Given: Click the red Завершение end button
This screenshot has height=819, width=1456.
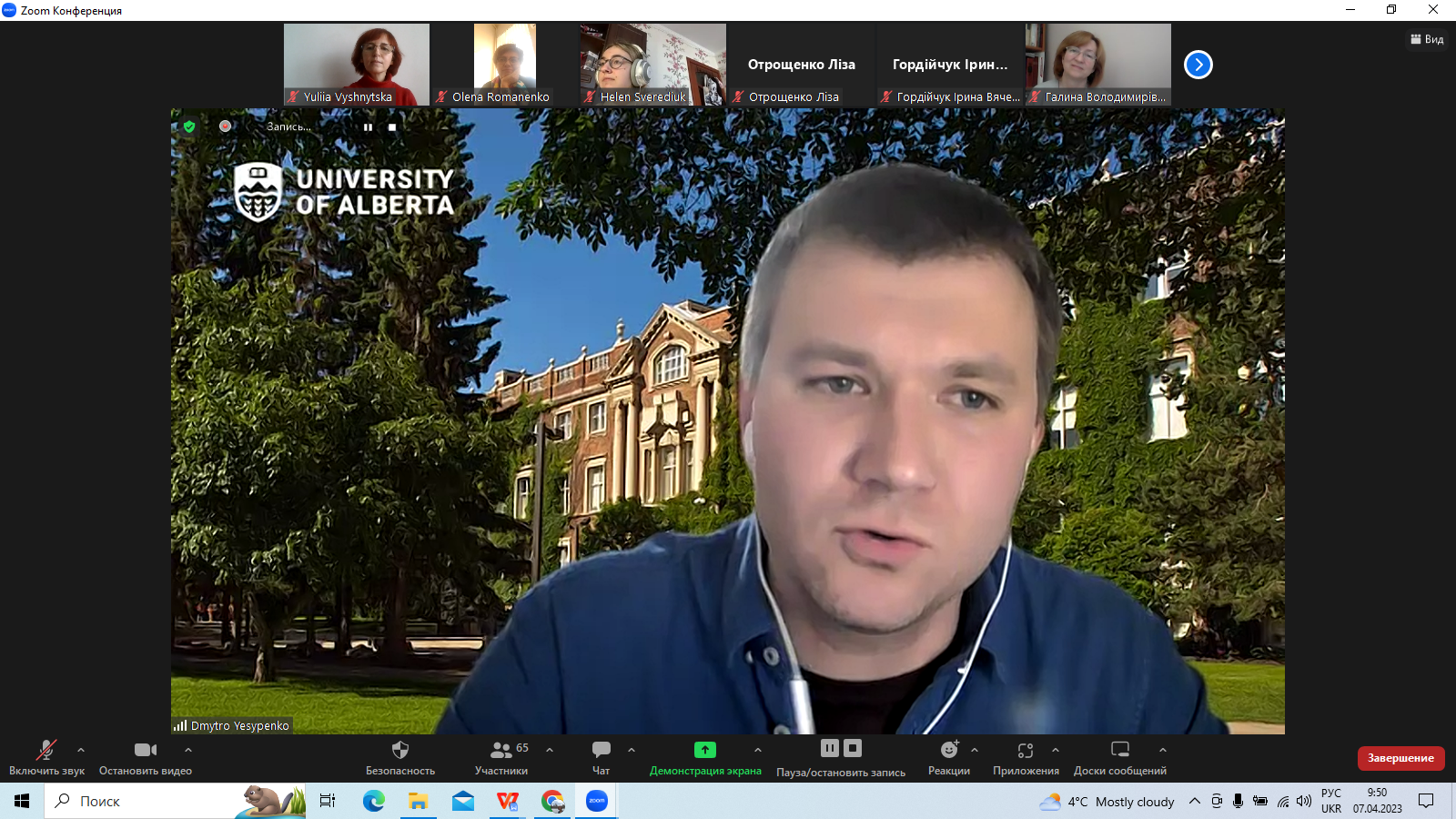Looking at the screenshot, I should coord(1400,758).
